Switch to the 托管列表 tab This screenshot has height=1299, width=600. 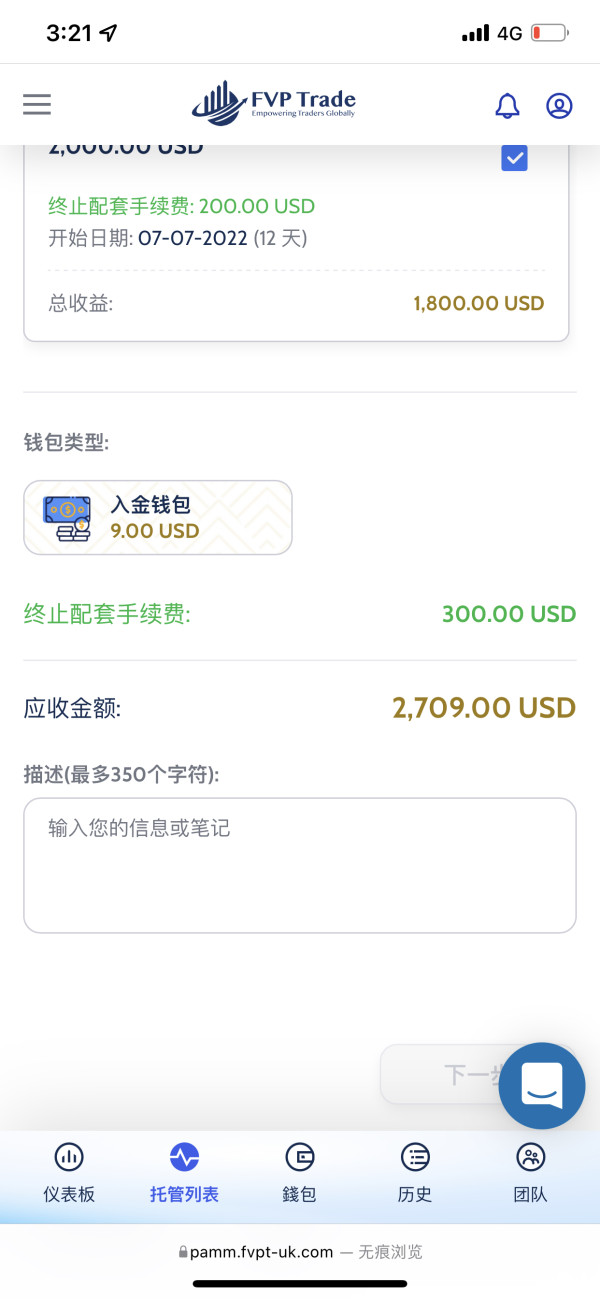pyautogui.click(x=184, y=1193)
